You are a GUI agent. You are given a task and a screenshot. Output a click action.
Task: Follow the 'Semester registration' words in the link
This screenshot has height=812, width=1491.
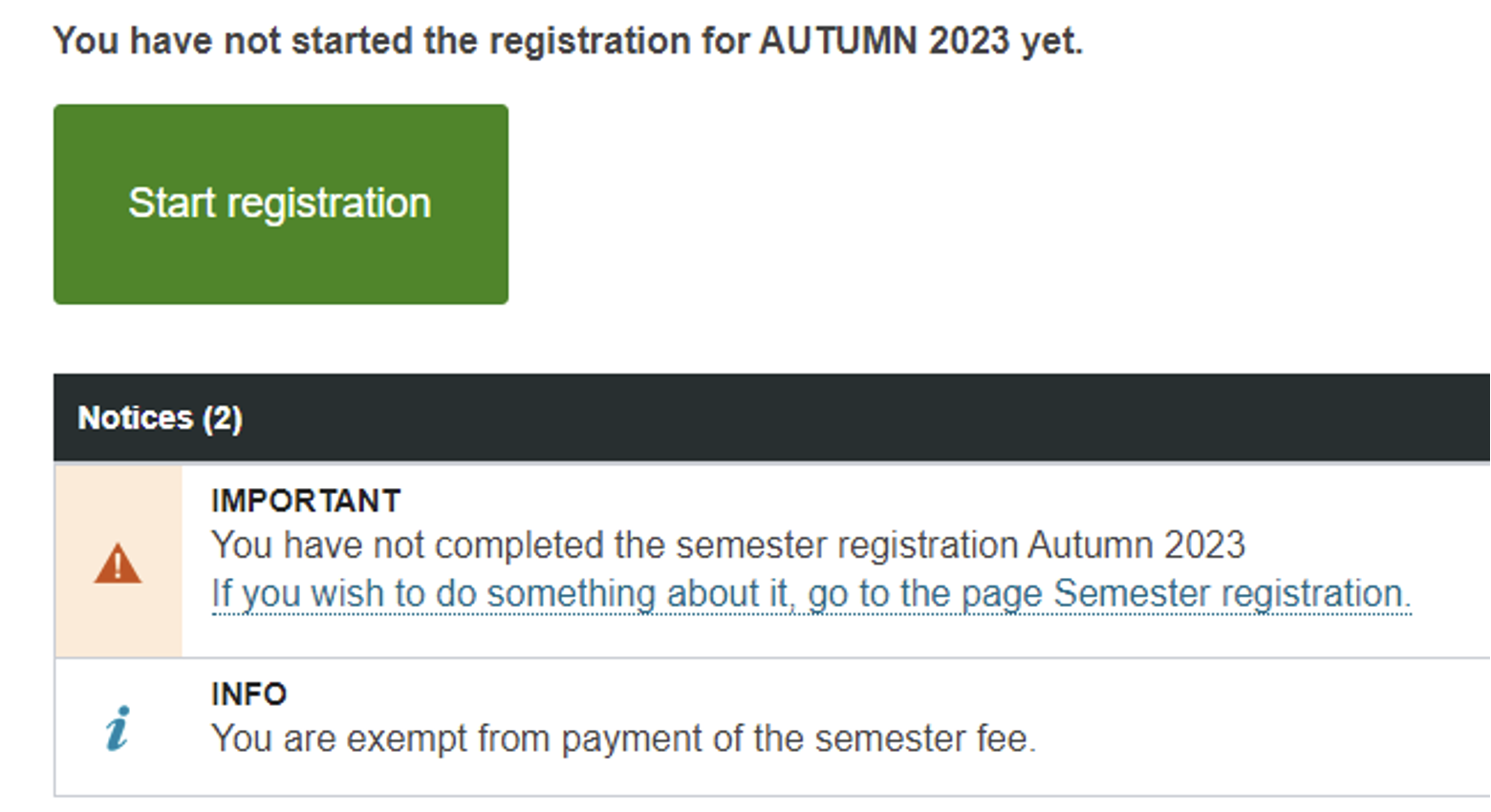[x=1232, y=594]
